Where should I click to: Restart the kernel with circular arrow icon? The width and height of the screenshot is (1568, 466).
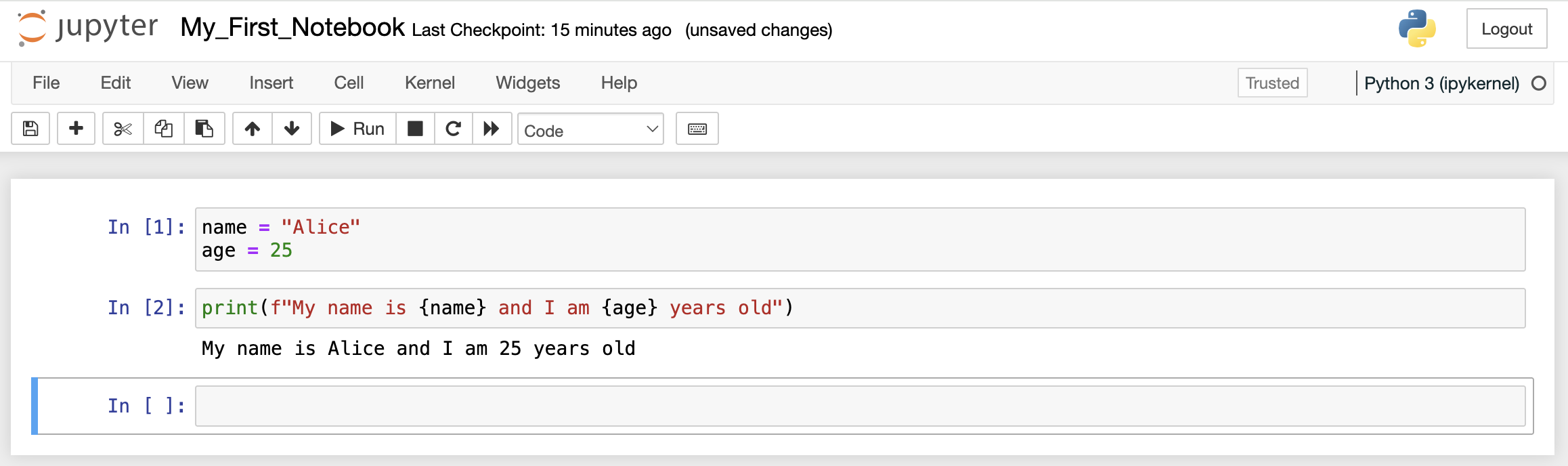pyautogui.click(x=453, y=129)
